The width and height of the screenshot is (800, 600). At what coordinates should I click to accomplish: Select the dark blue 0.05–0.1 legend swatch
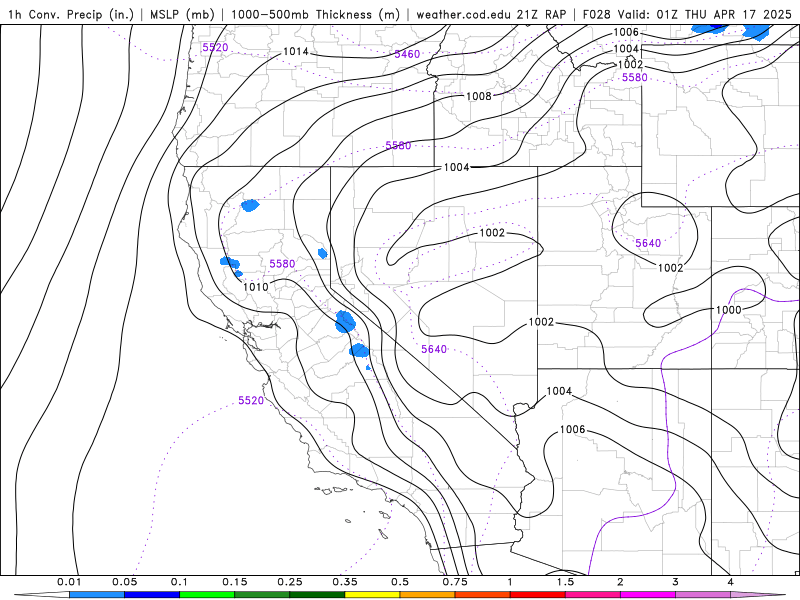[x=152, y=595]
